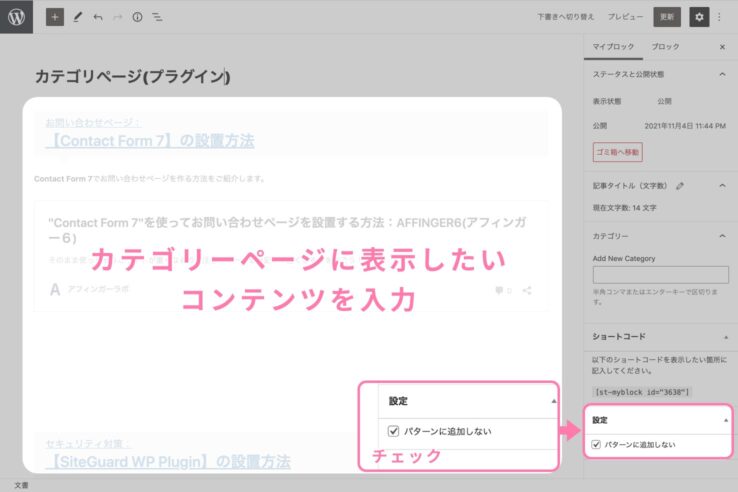Toggle the settings gear sidebar

point(699,17)
